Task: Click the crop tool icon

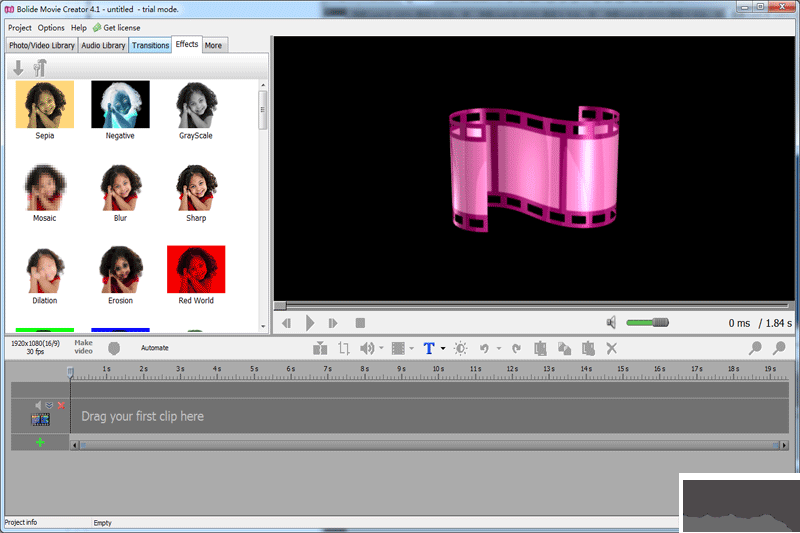Action: click(344, 348)
